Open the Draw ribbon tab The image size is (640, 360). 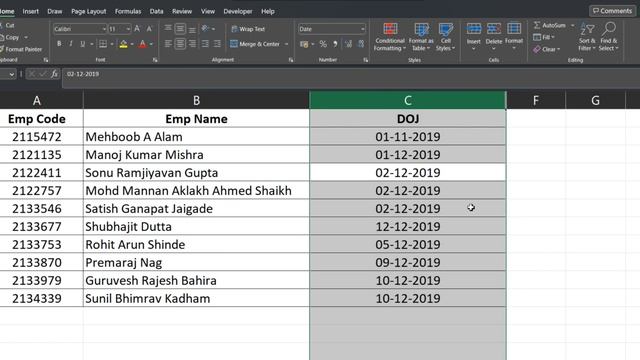(55, 11)
